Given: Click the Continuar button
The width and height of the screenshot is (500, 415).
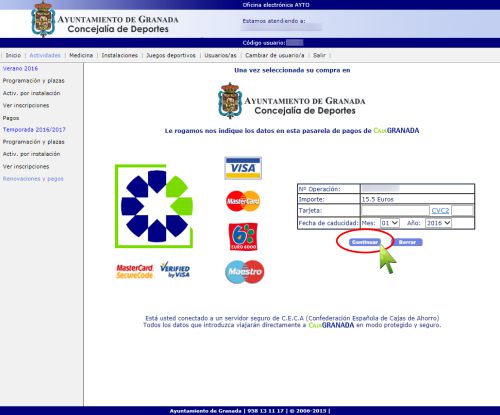Looking at the screenshot, I should [x=365, y=242].
